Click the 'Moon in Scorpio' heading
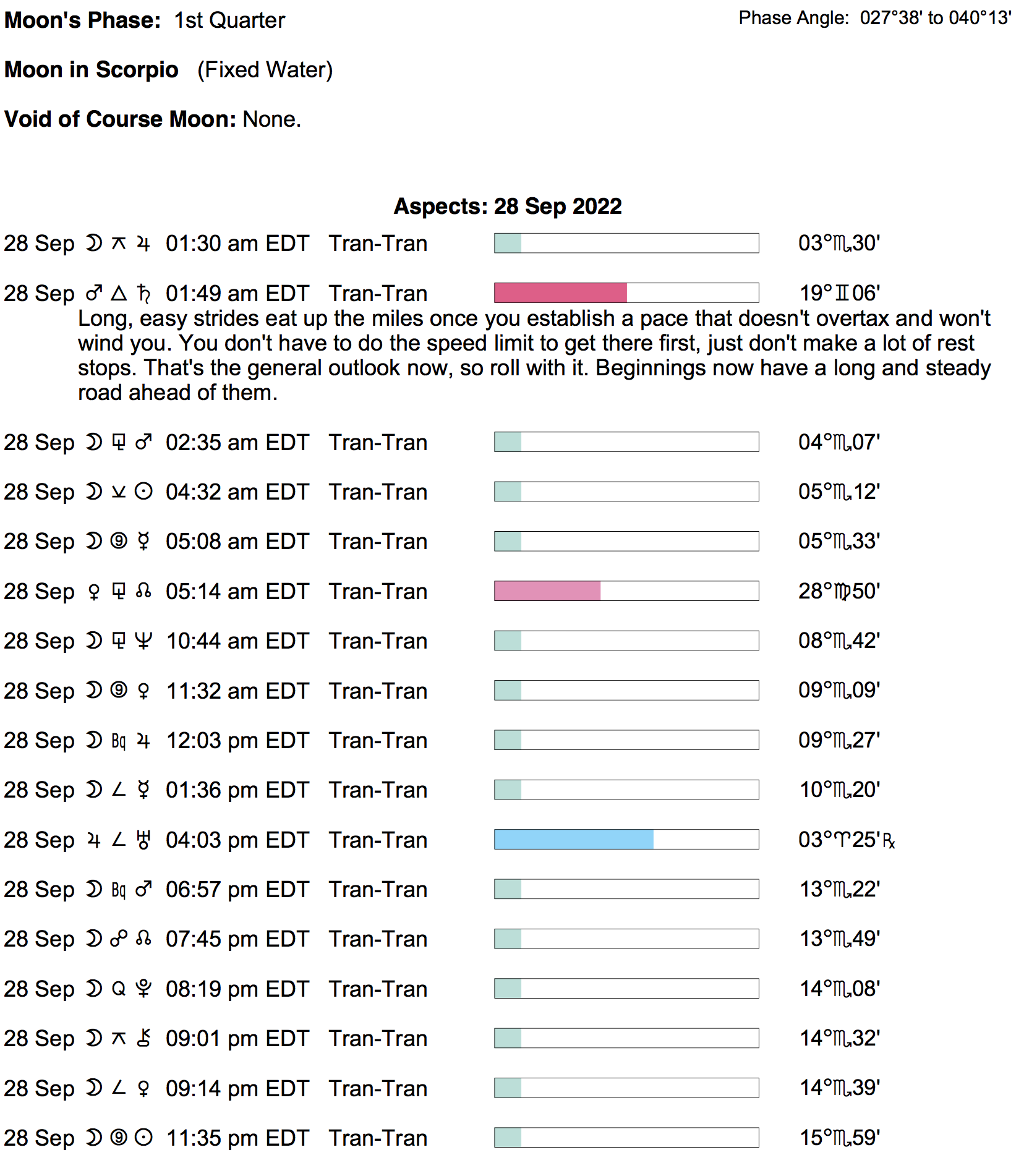Screen dimensions: 1024x1176 click(x=92, y=70)
